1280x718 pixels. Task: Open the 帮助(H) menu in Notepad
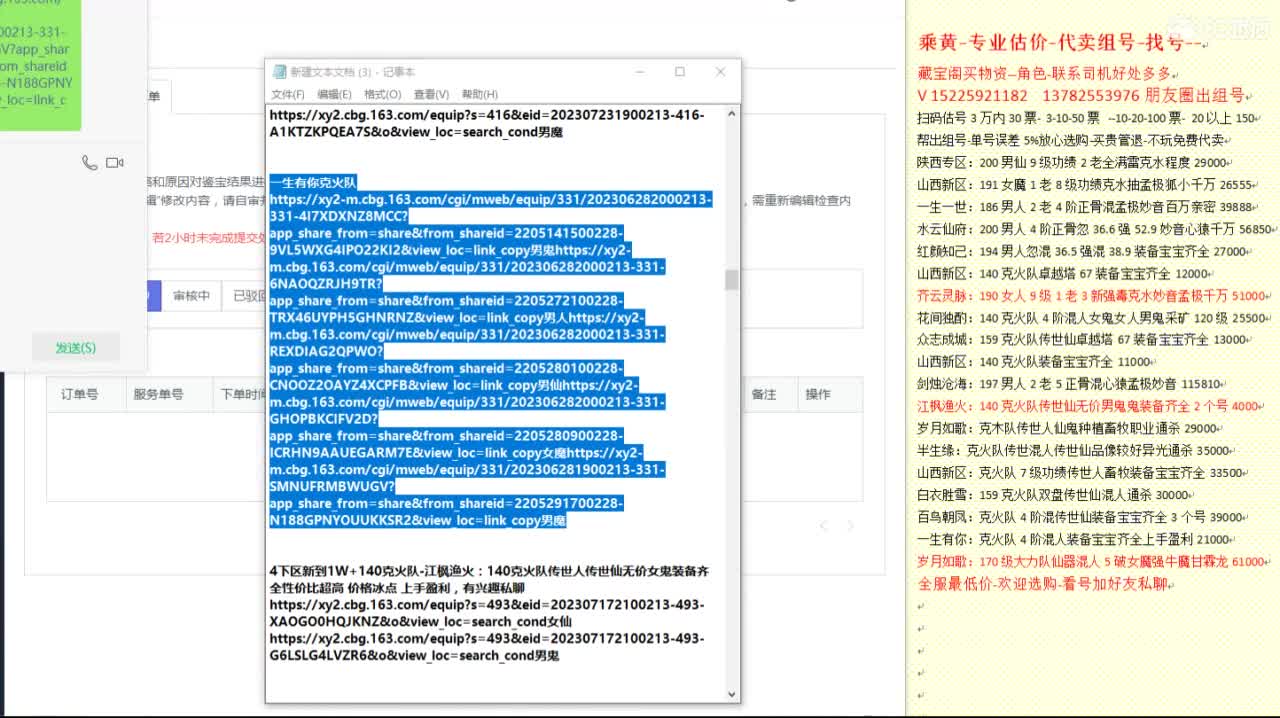[480, 94]
